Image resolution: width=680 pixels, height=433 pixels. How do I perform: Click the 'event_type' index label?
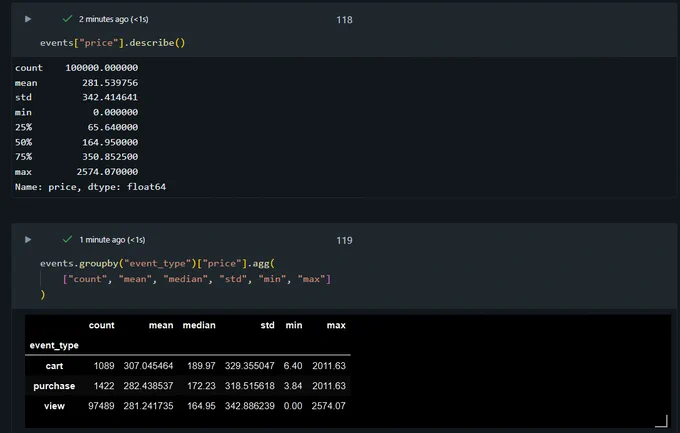pyautogui.click(x=54, y=346)
